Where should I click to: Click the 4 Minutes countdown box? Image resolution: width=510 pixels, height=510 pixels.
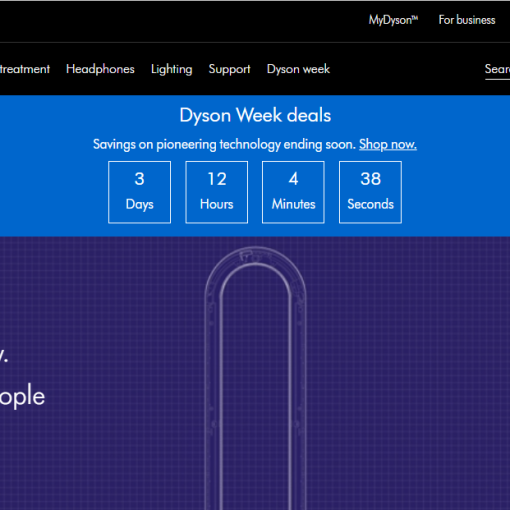tap(293, 192)
